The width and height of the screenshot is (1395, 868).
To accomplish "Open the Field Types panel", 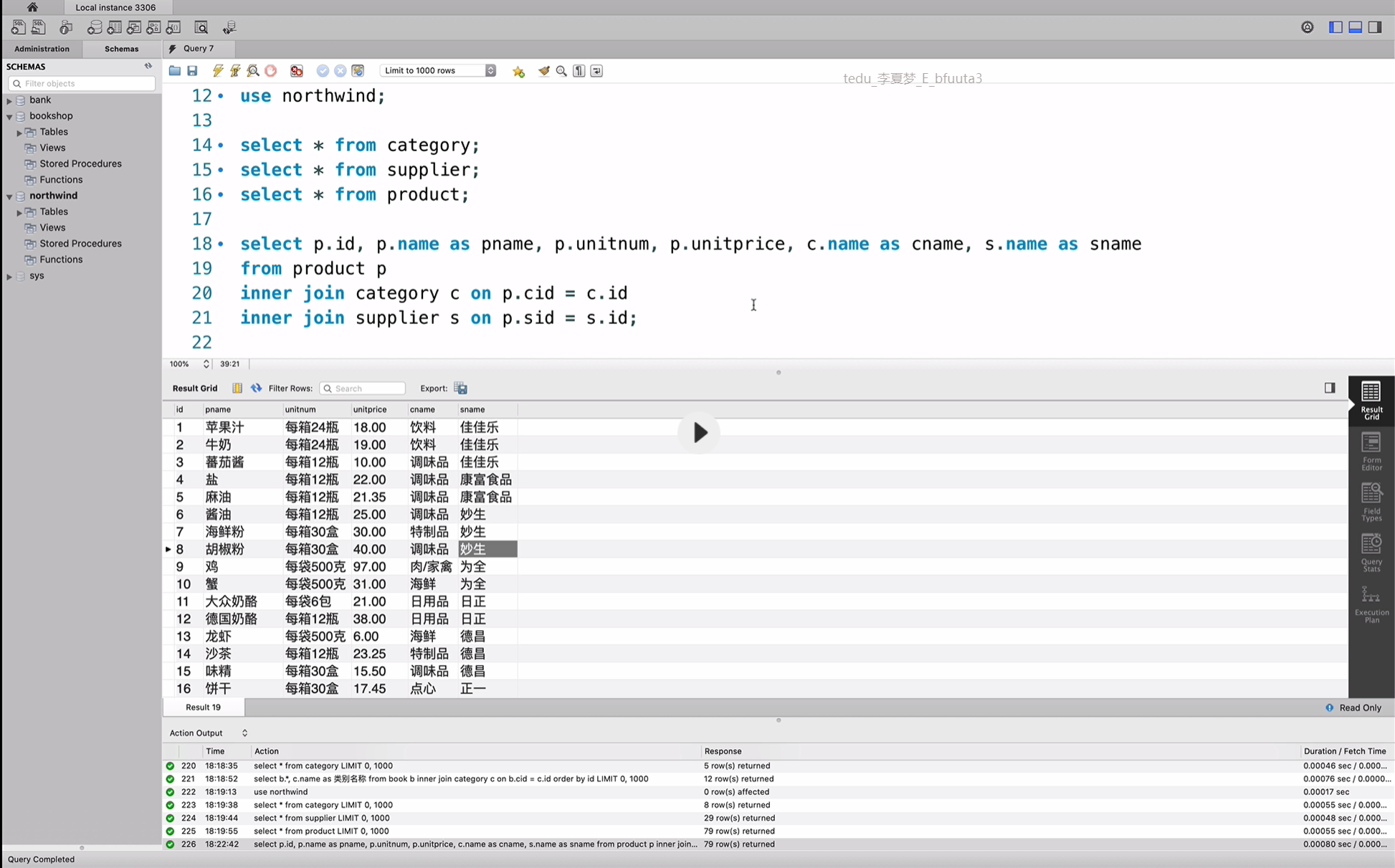I will (1371, 502).
